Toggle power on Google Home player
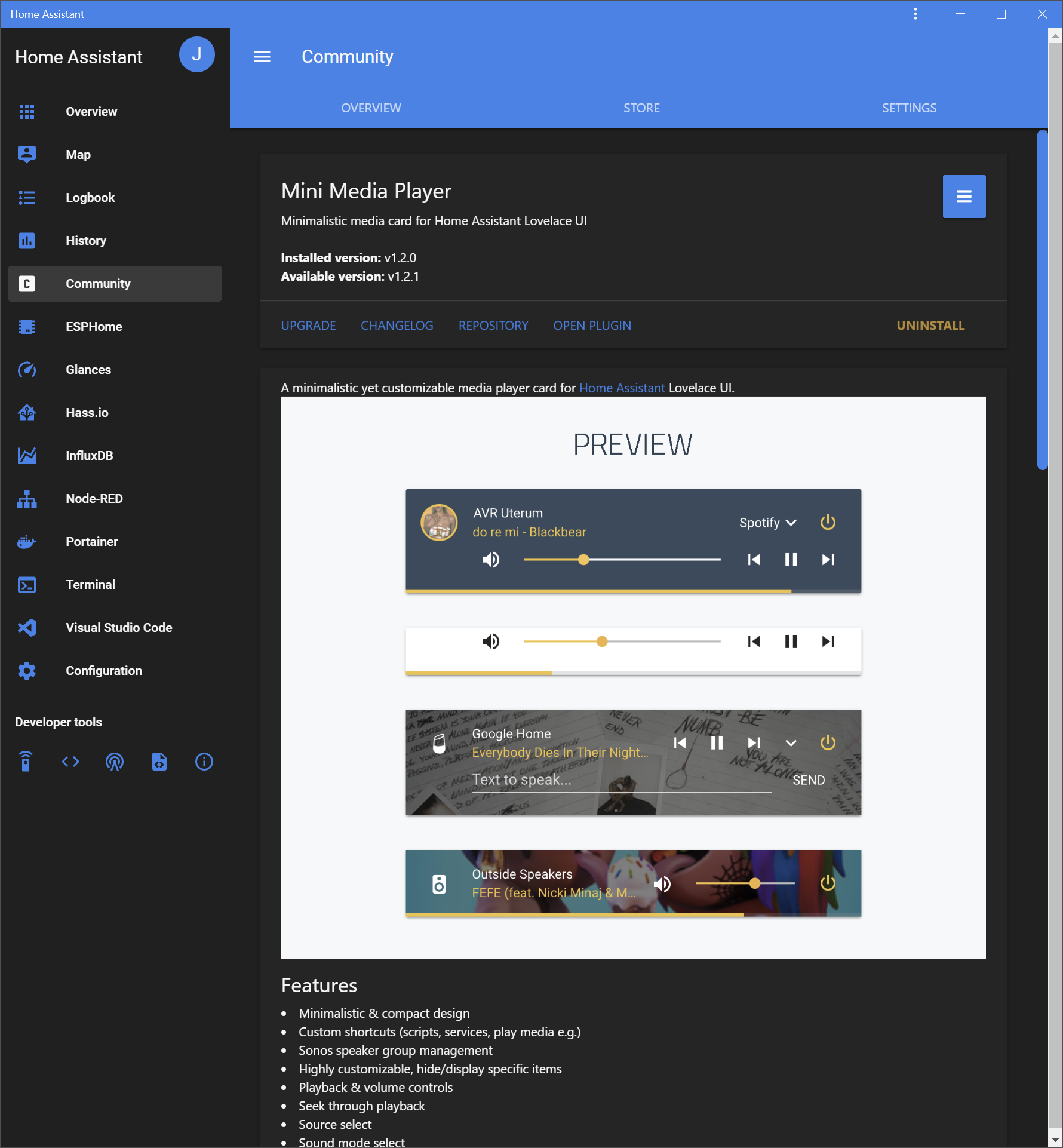 coord(828,743)
